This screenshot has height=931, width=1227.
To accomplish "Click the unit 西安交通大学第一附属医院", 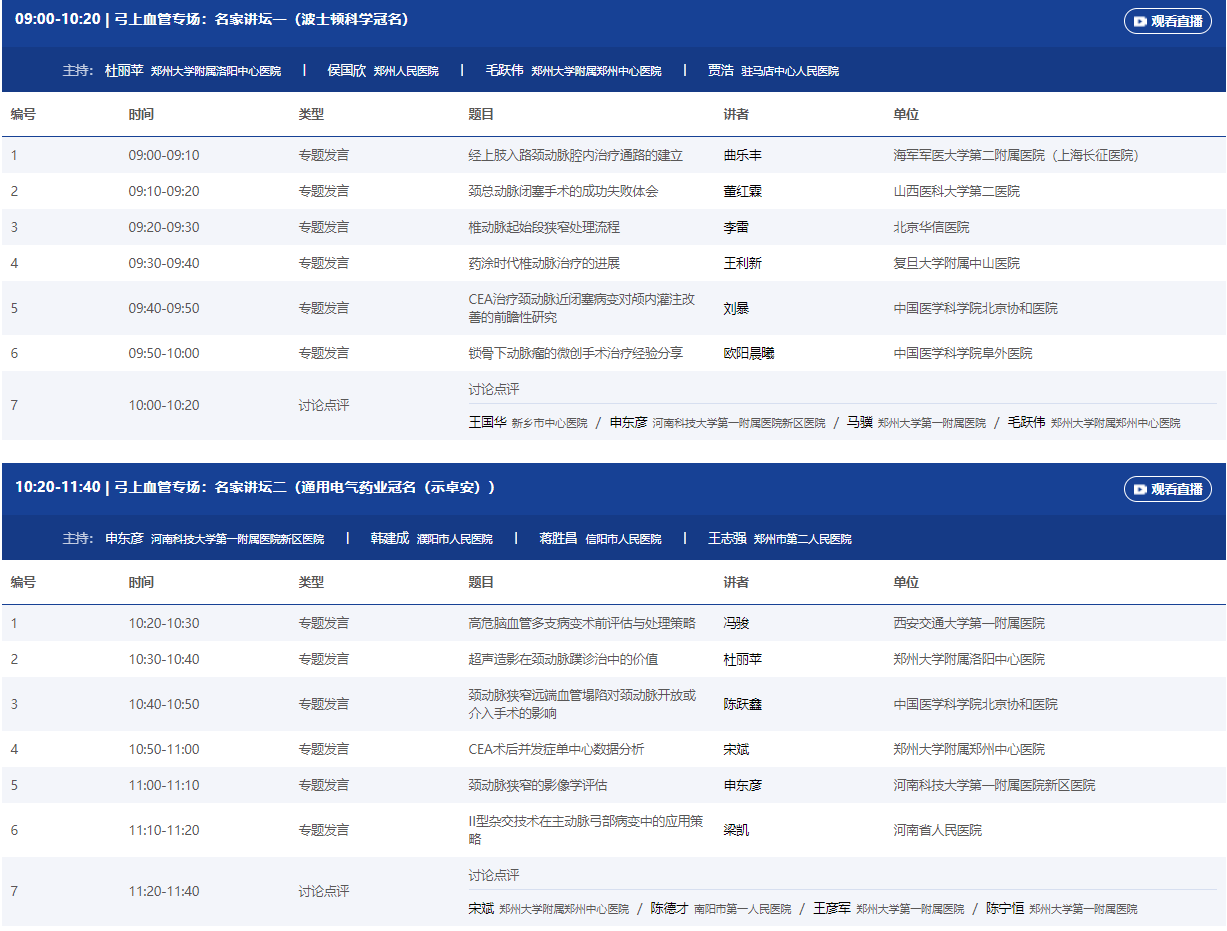I will click(969, 624).
